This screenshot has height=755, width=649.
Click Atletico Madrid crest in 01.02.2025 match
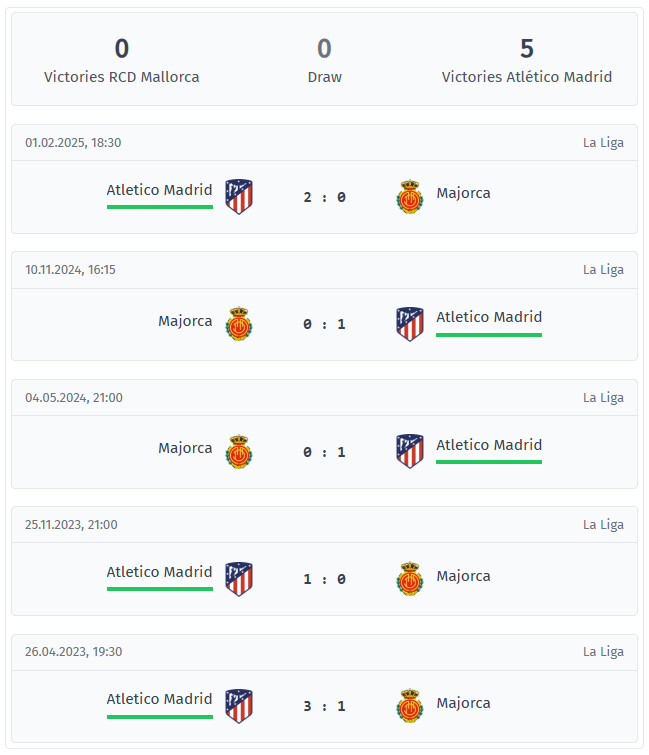click(239, 196)
